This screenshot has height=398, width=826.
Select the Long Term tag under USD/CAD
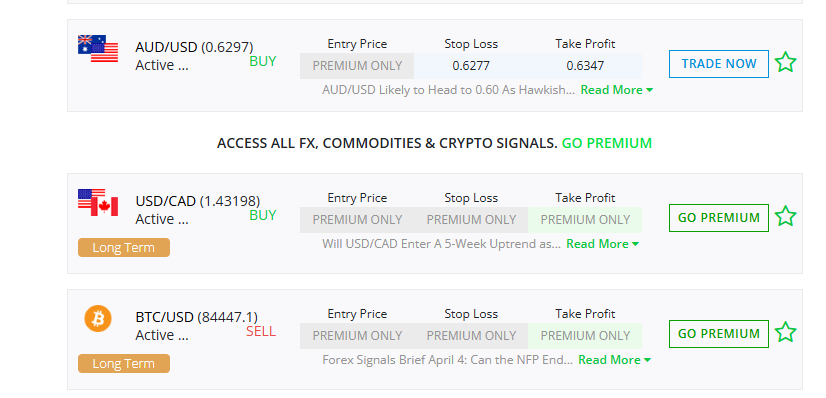[x=124, y=247]
